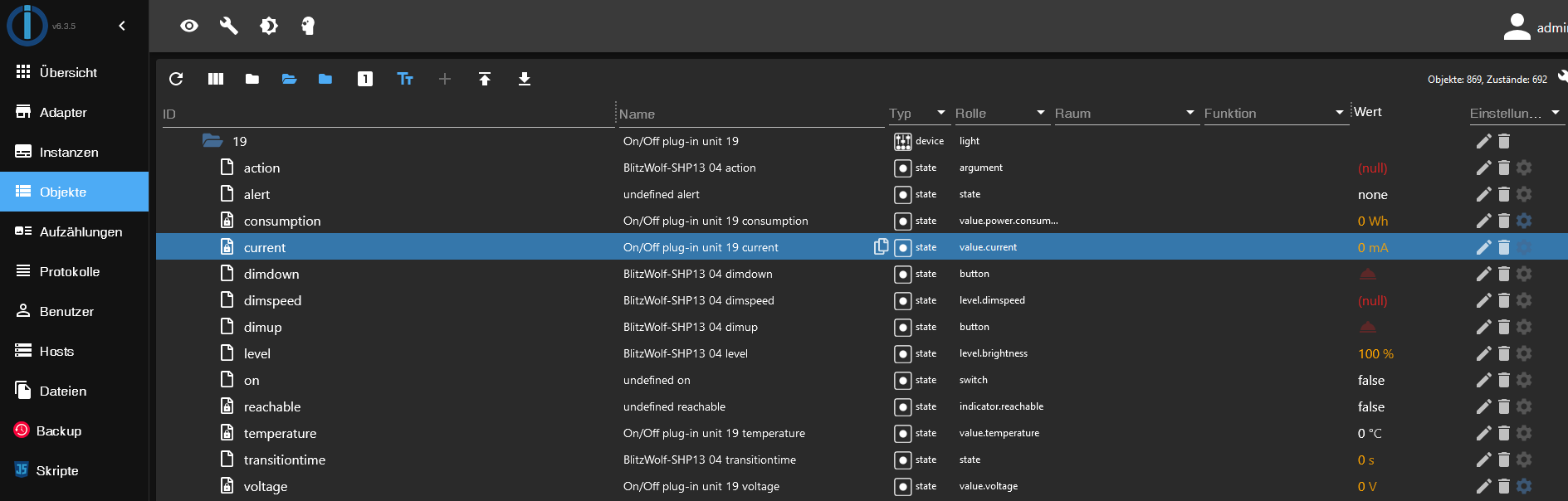This screenshot has width=1568, height=501.
Task: Click the admin user account icon
Action: 1517,27
